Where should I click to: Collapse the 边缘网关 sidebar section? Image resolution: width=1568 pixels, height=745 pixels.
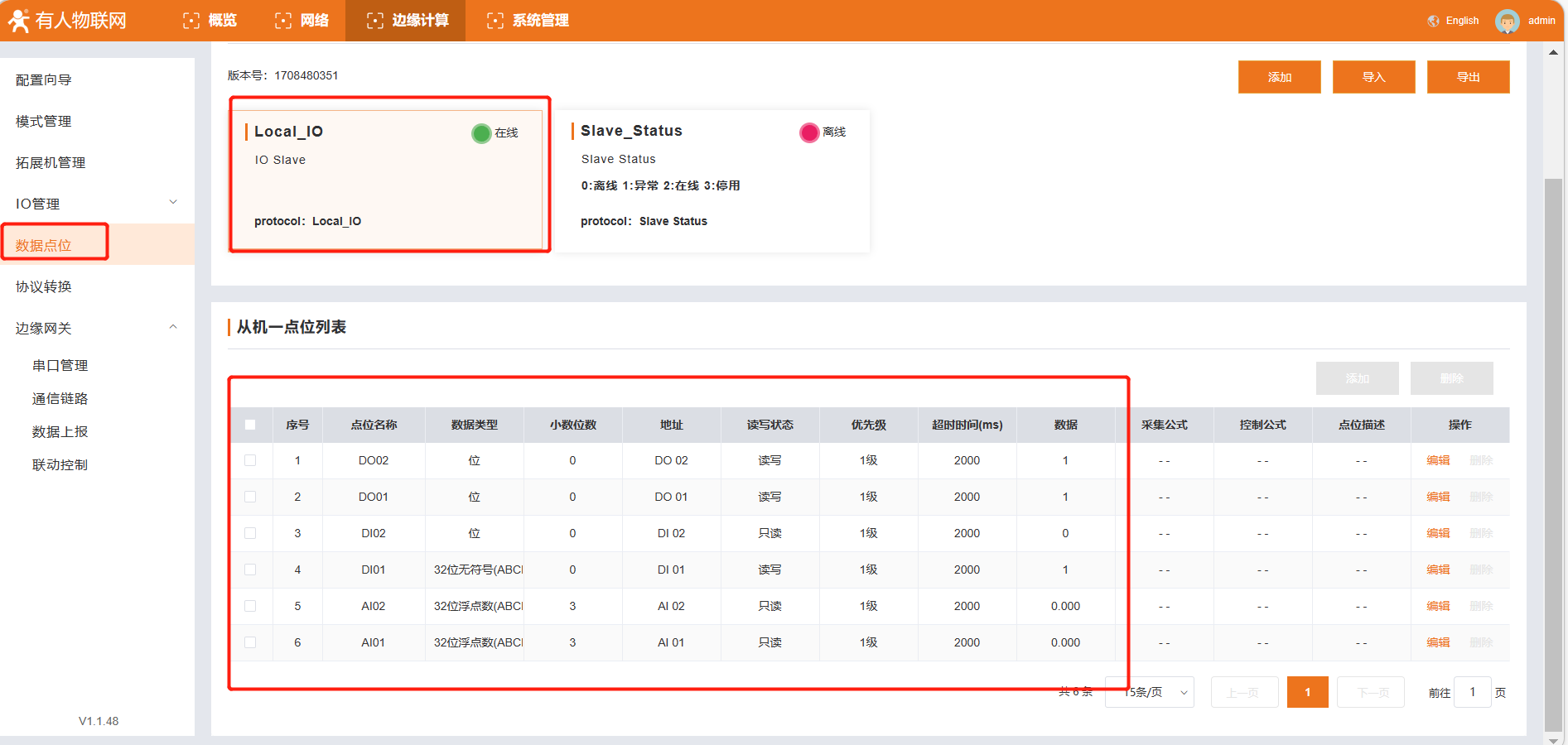97,328
